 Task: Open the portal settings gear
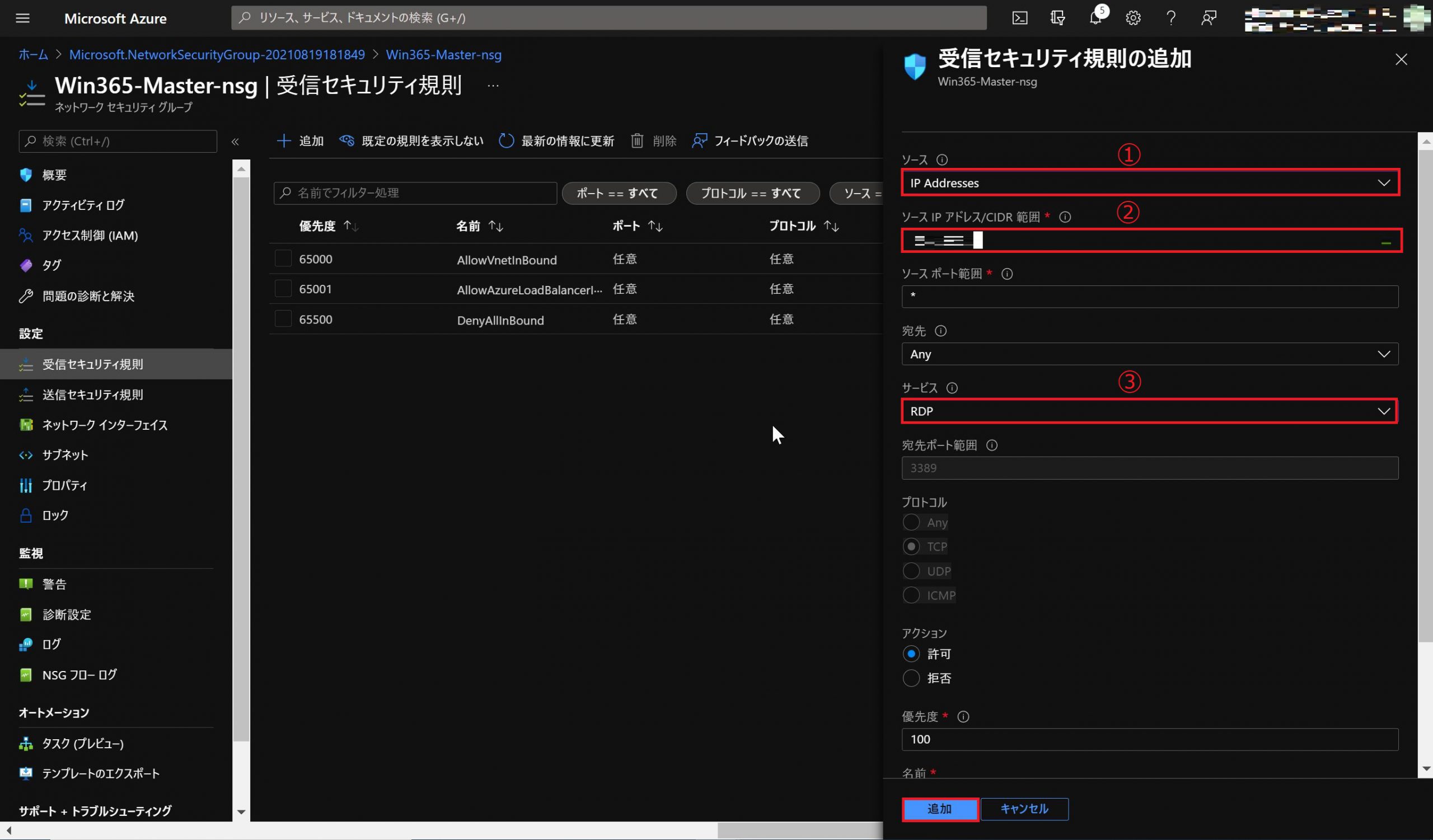pyautogui.click(x=1133, y=18)
